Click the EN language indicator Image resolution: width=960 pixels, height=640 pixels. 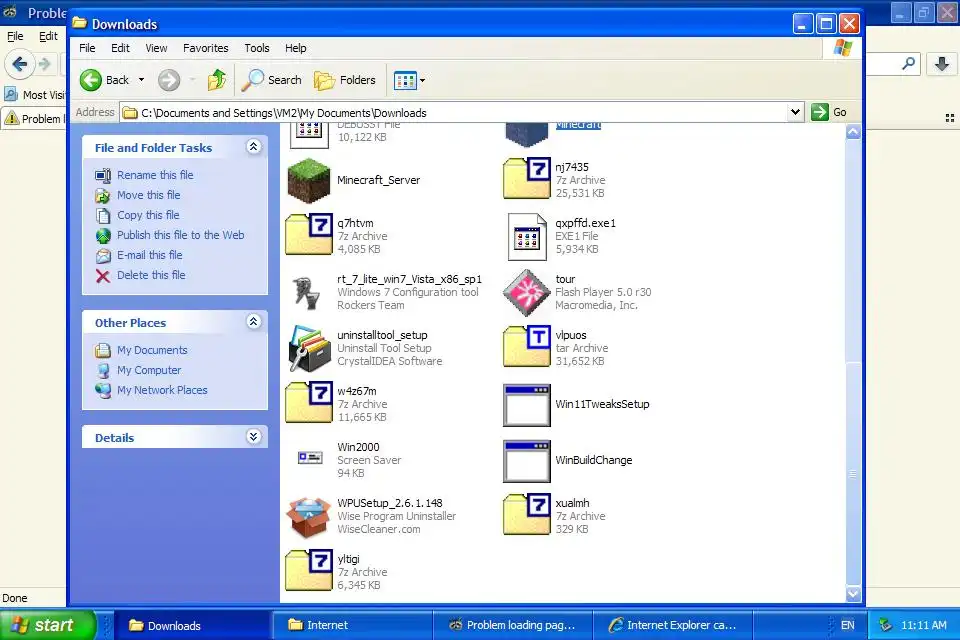847,625
